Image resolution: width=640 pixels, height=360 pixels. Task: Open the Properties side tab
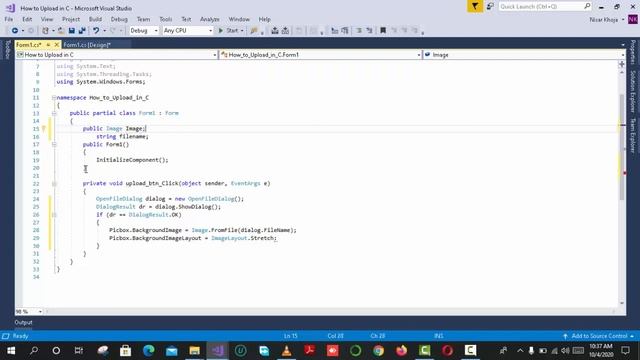(633, 52)
